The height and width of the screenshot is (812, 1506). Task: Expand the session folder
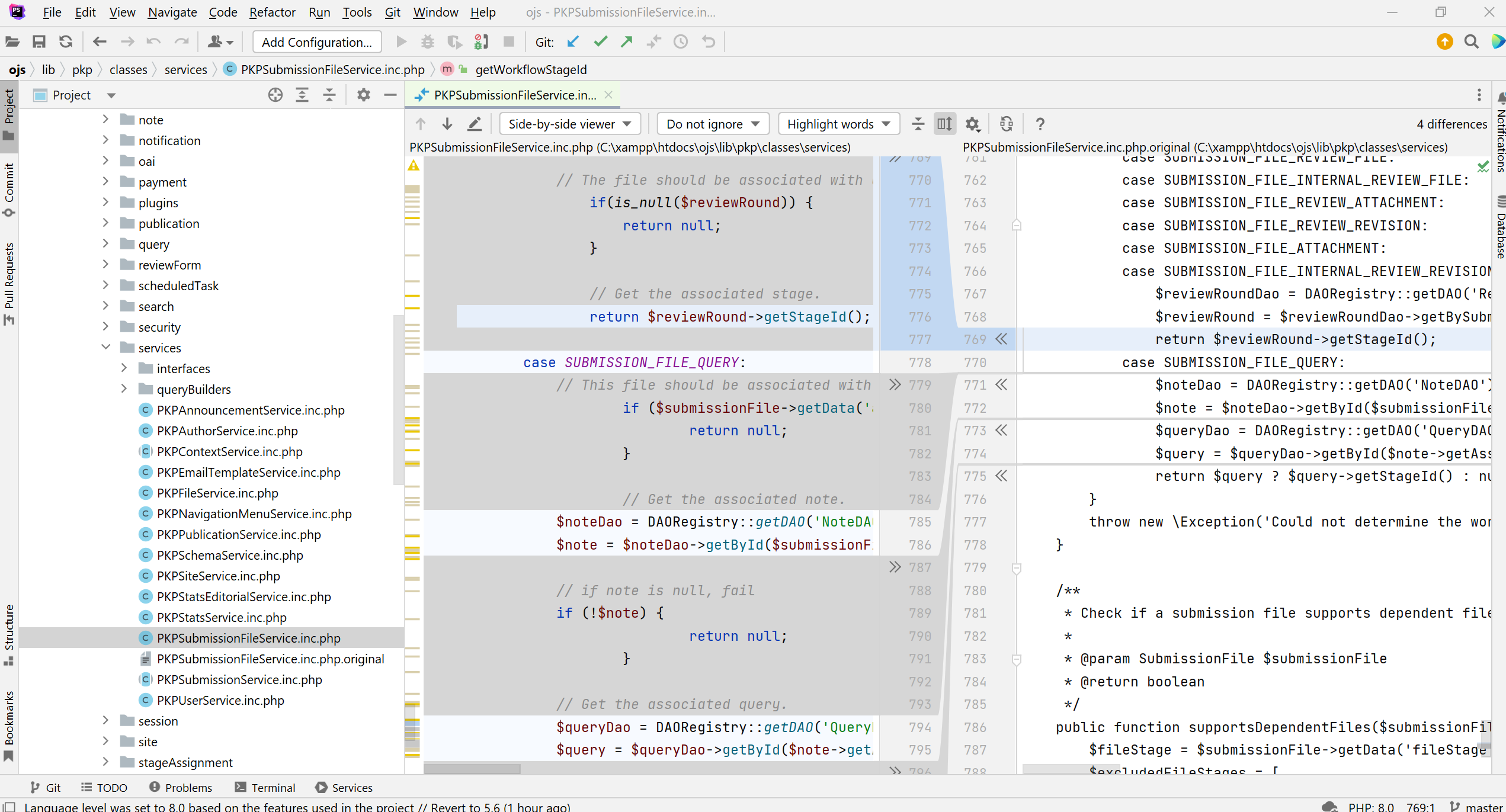pyautogui.click(x=105, y=721)
